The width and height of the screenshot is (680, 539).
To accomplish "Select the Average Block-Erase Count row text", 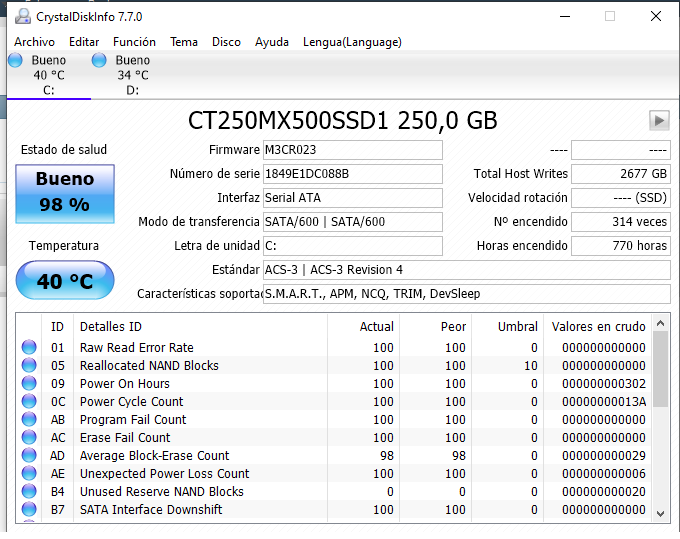I will pos(154,455).
